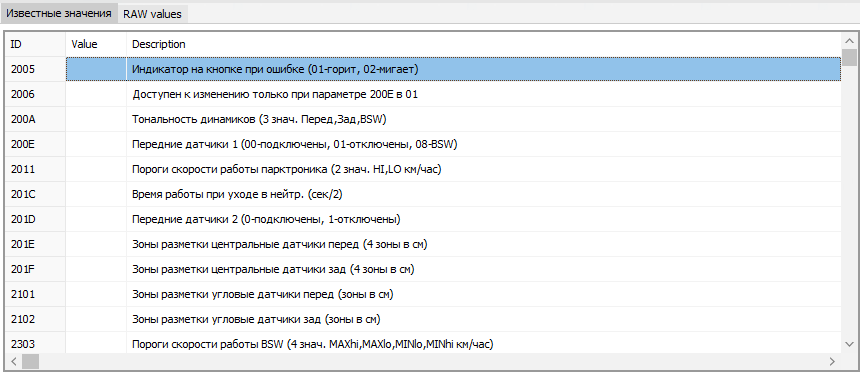Image resolution: width=860 pixels, height=374 pixels.
Task: Select row ID 2102
Action: pos(423,319)
